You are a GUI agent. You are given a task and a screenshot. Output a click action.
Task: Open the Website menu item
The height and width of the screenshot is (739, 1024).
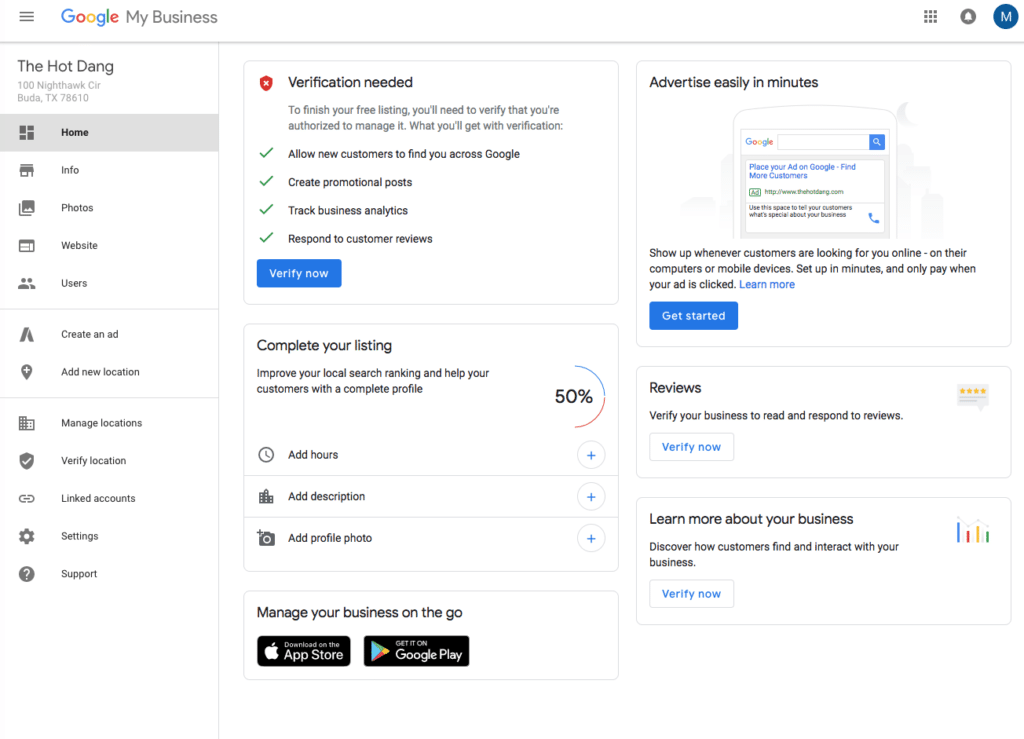tap(109, 245)
